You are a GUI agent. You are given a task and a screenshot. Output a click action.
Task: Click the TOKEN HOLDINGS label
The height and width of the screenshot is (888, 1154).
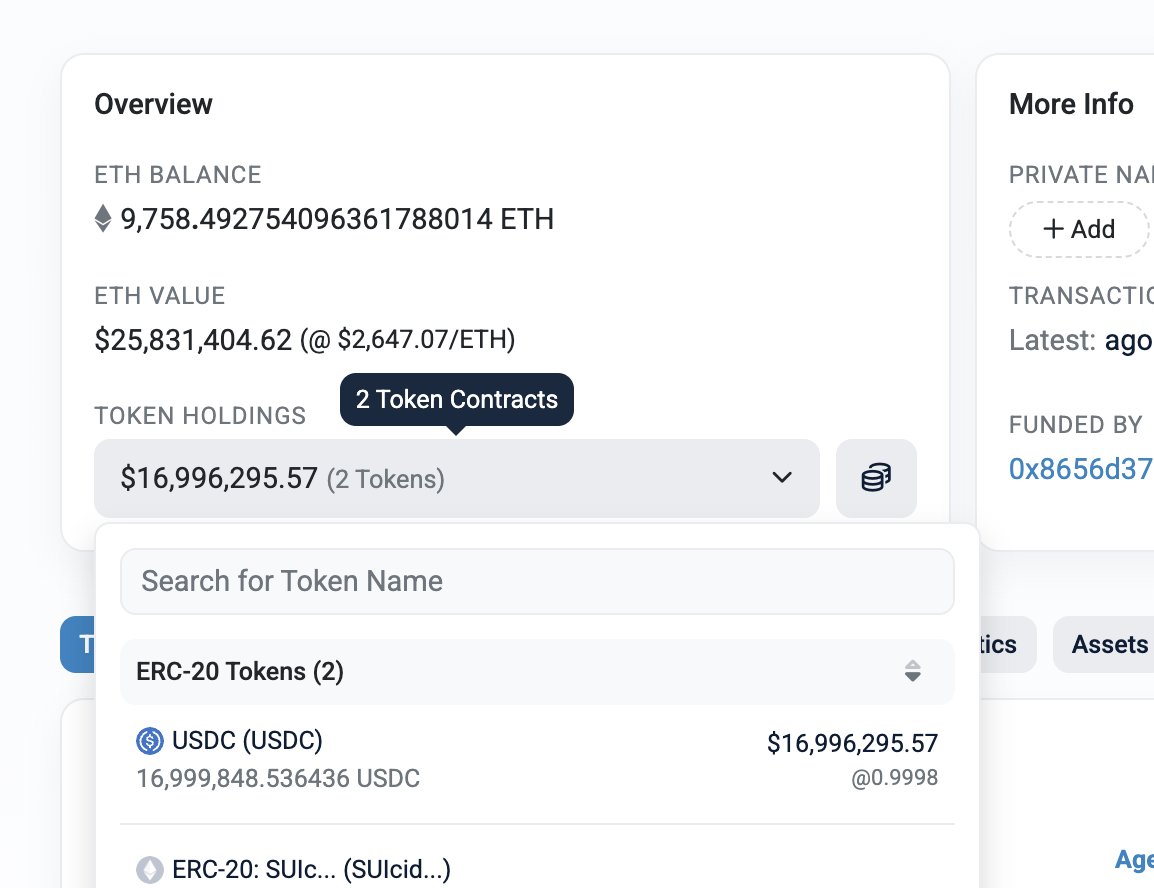coord(200,416)
